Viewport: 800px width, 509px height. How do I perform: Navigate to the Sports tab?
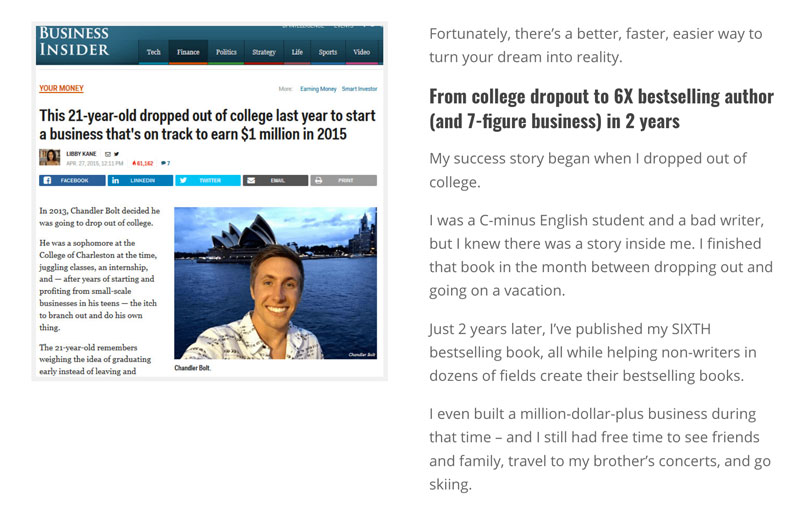(328, 52)
